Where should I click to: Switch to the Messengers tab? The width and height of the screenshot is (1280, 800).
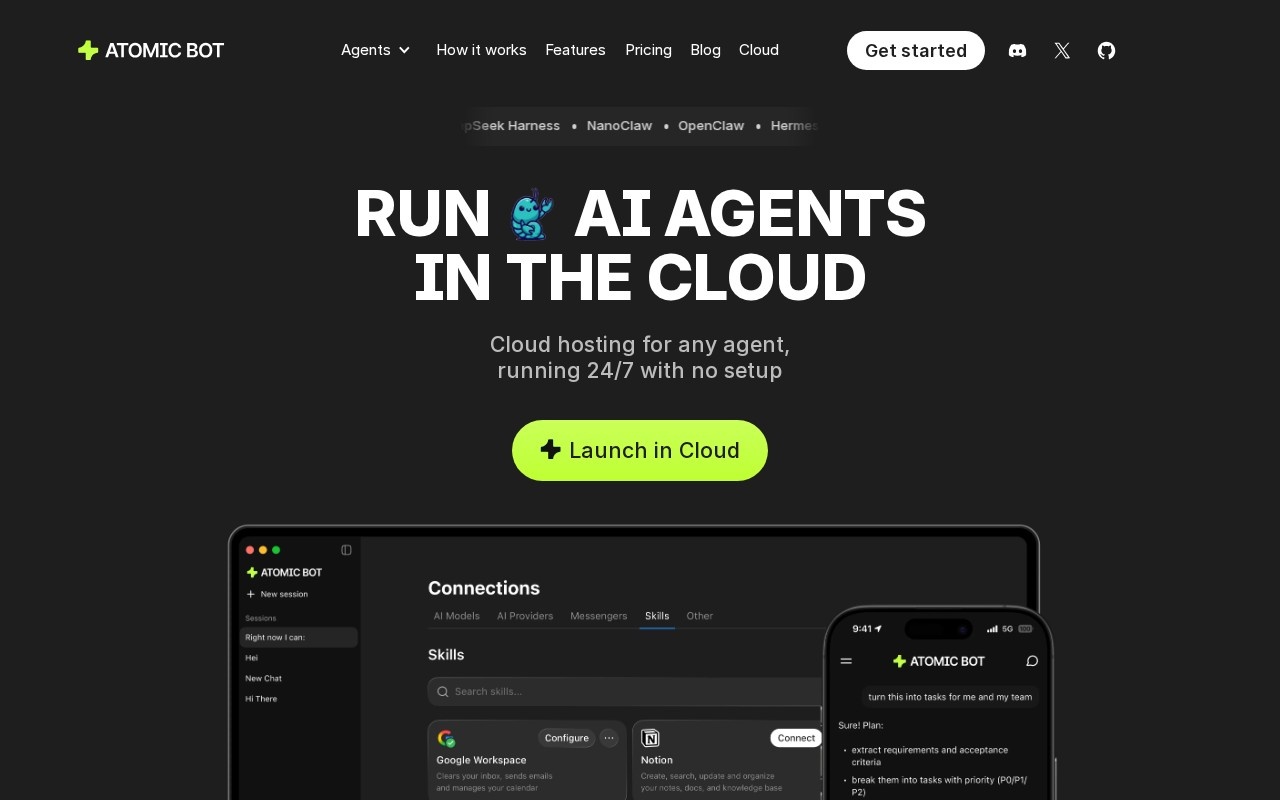(x=599, y=616)
